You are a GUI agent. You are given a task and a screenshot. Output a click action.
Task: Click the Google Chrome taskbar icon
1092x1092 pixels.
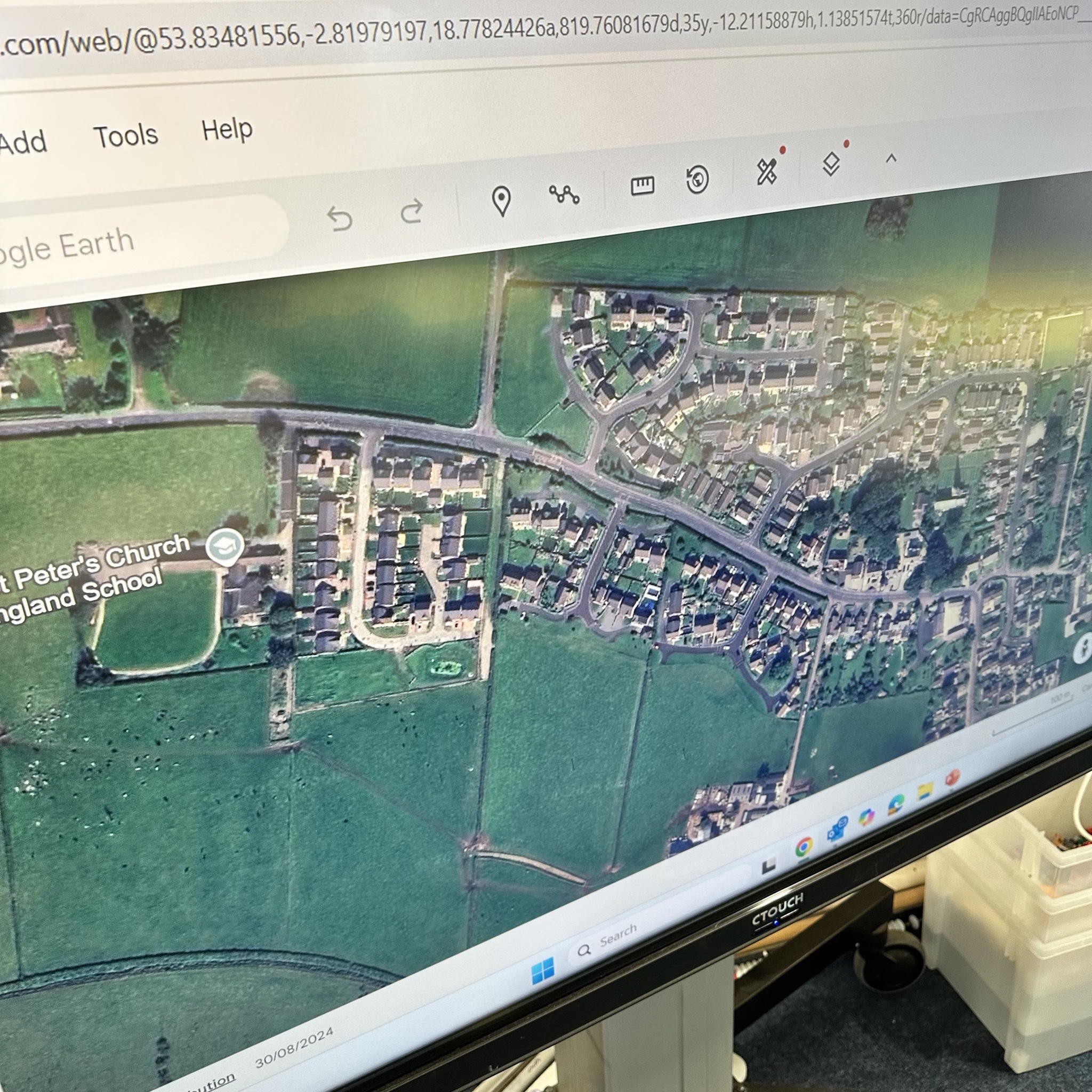click(804, 846)
